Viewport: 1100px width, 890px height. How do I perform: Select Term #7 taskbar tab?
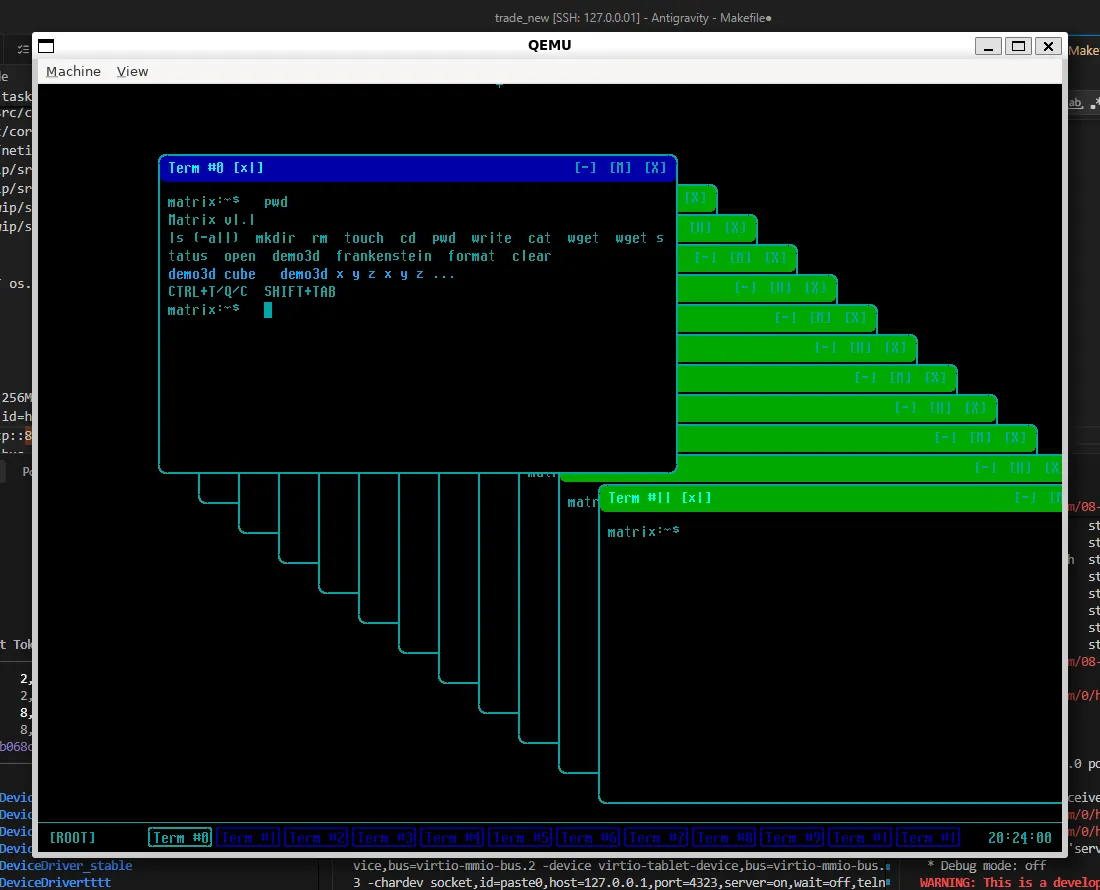657,837
